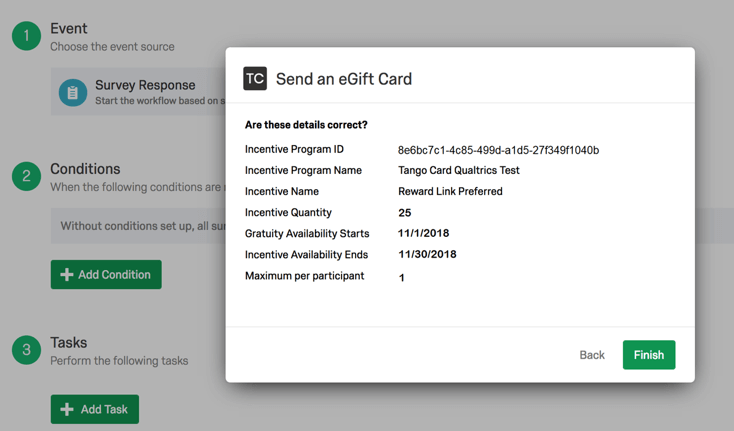
Task: Click the Survey Response clipboard icon
Action: click(x=73, y=93)
